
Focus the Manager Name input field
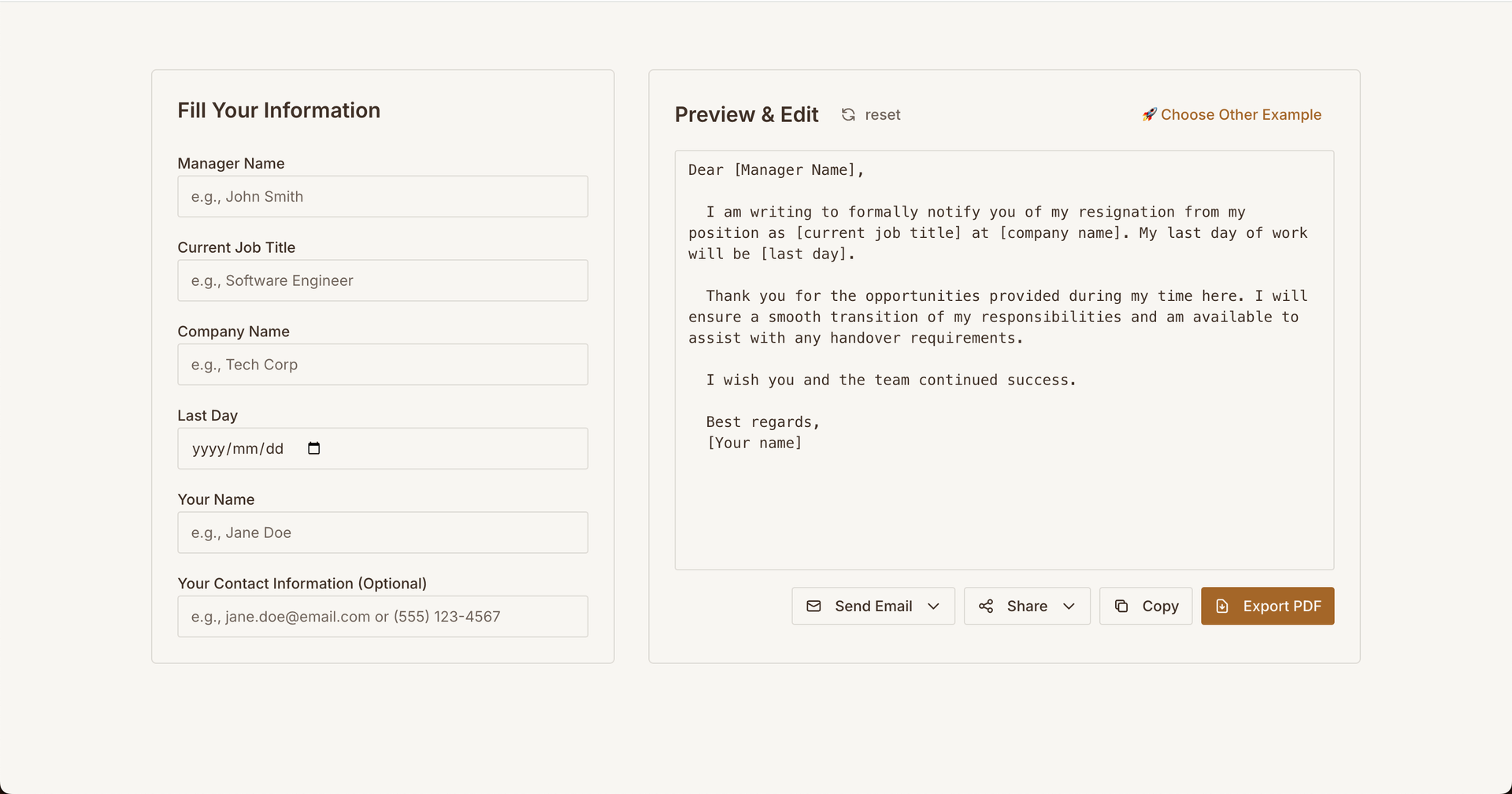click(x=383, y=197)
